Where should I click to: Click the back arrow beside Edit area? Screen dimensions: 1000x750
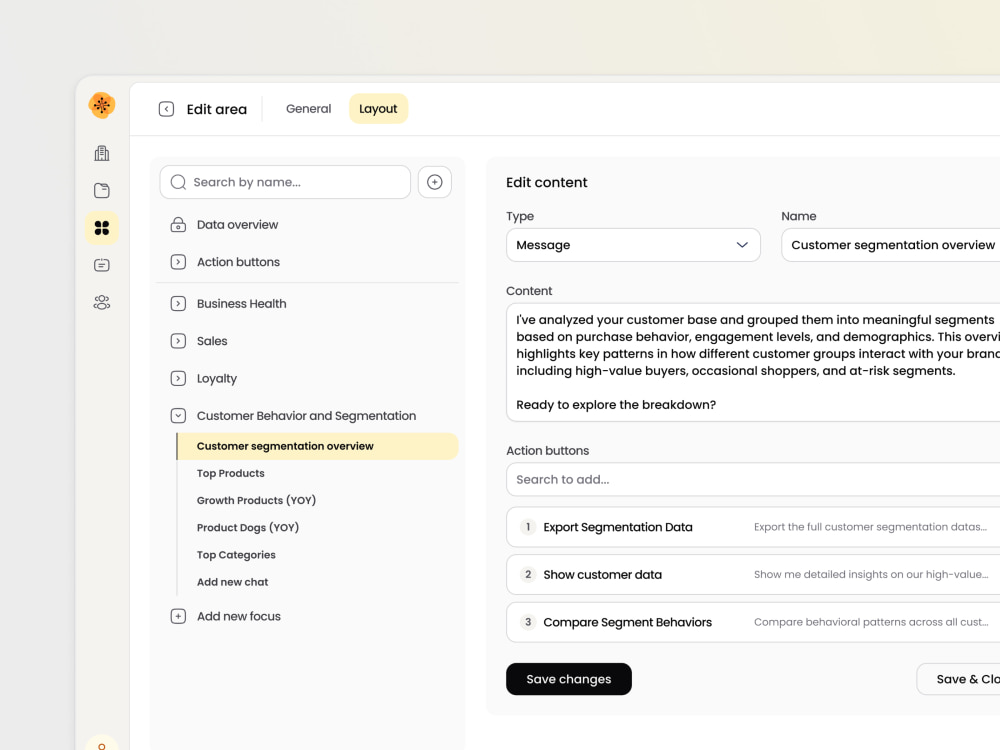pos(166,109)
